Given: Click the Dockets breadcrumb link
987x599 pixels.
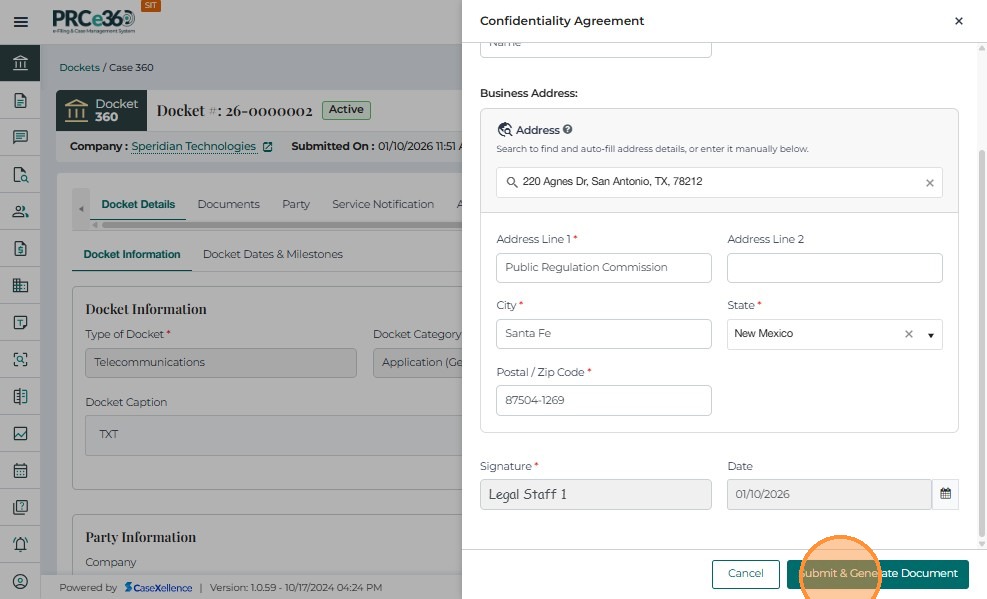Looking at the screenshot, I should tap(79, 68).
